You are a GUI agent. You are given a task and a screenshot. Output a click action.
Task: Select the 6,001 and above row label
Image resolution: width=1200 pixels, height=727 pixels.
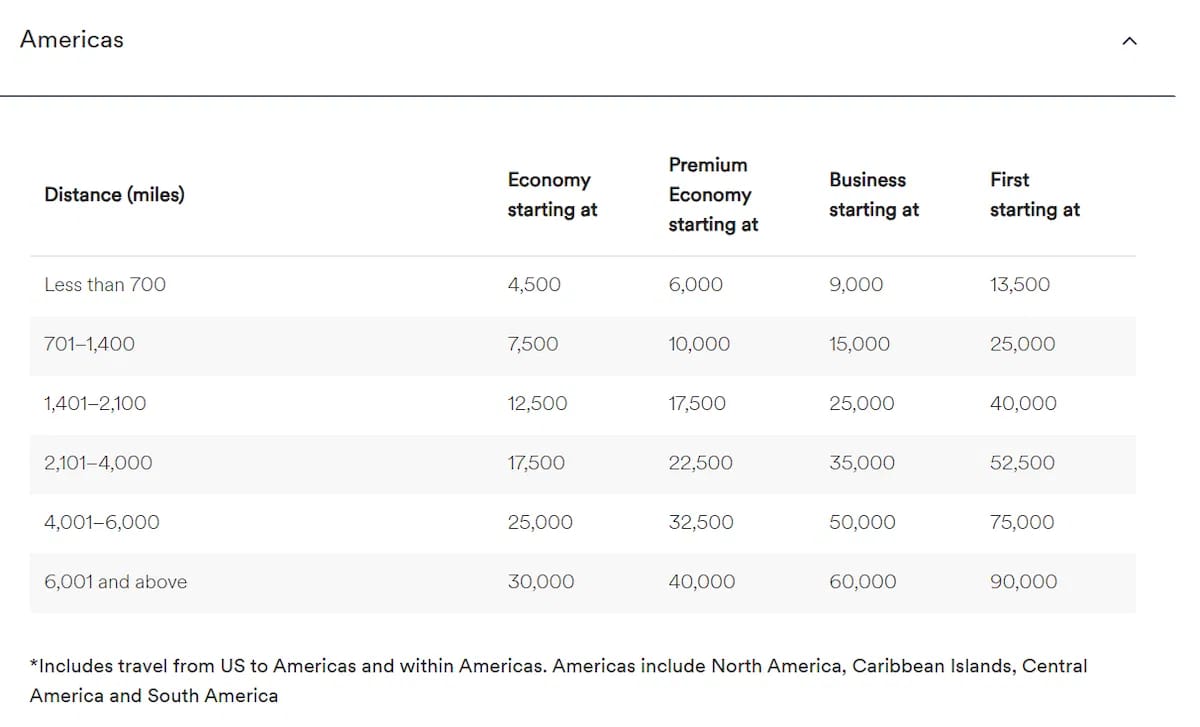(x=115, y=582)
